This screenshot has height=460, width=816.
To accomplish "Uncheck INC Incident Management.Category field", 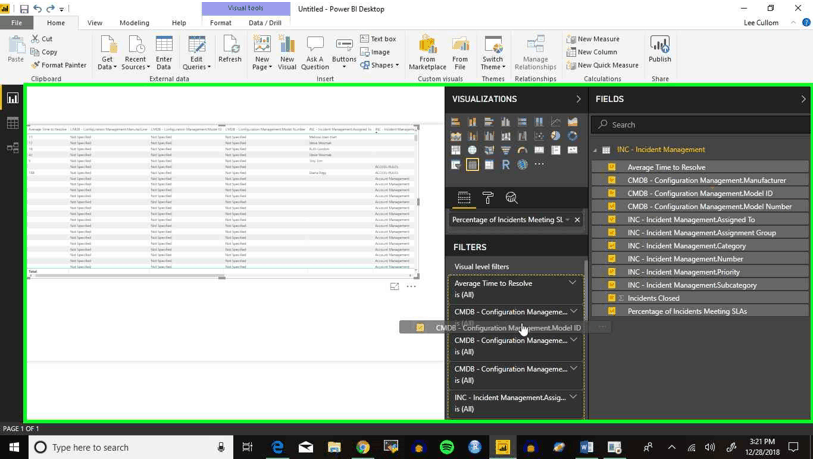I will (x=612, y=246).
